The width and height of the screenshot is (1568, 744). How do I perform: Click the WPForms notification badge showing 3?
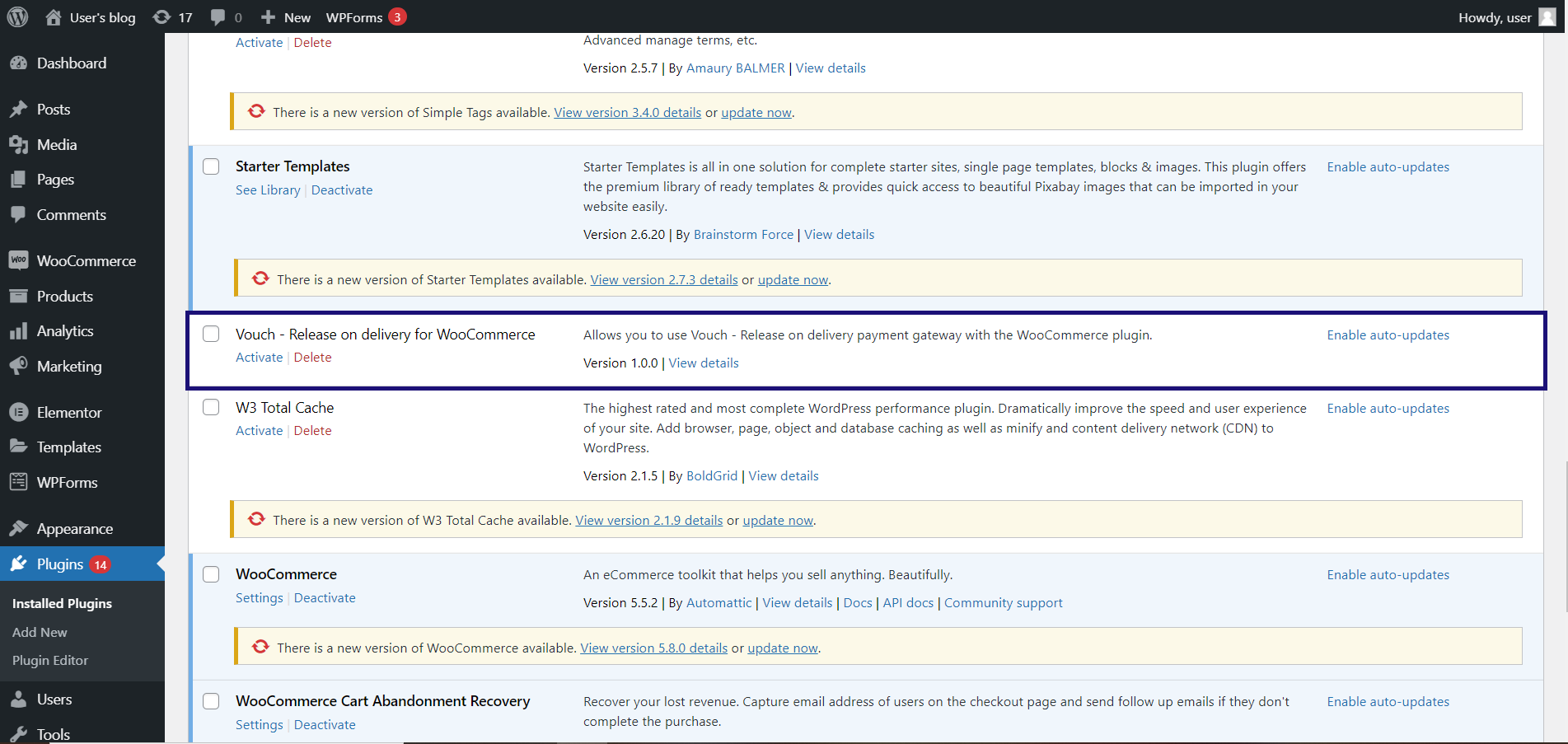pyautogui.click(x=397, y=16)
